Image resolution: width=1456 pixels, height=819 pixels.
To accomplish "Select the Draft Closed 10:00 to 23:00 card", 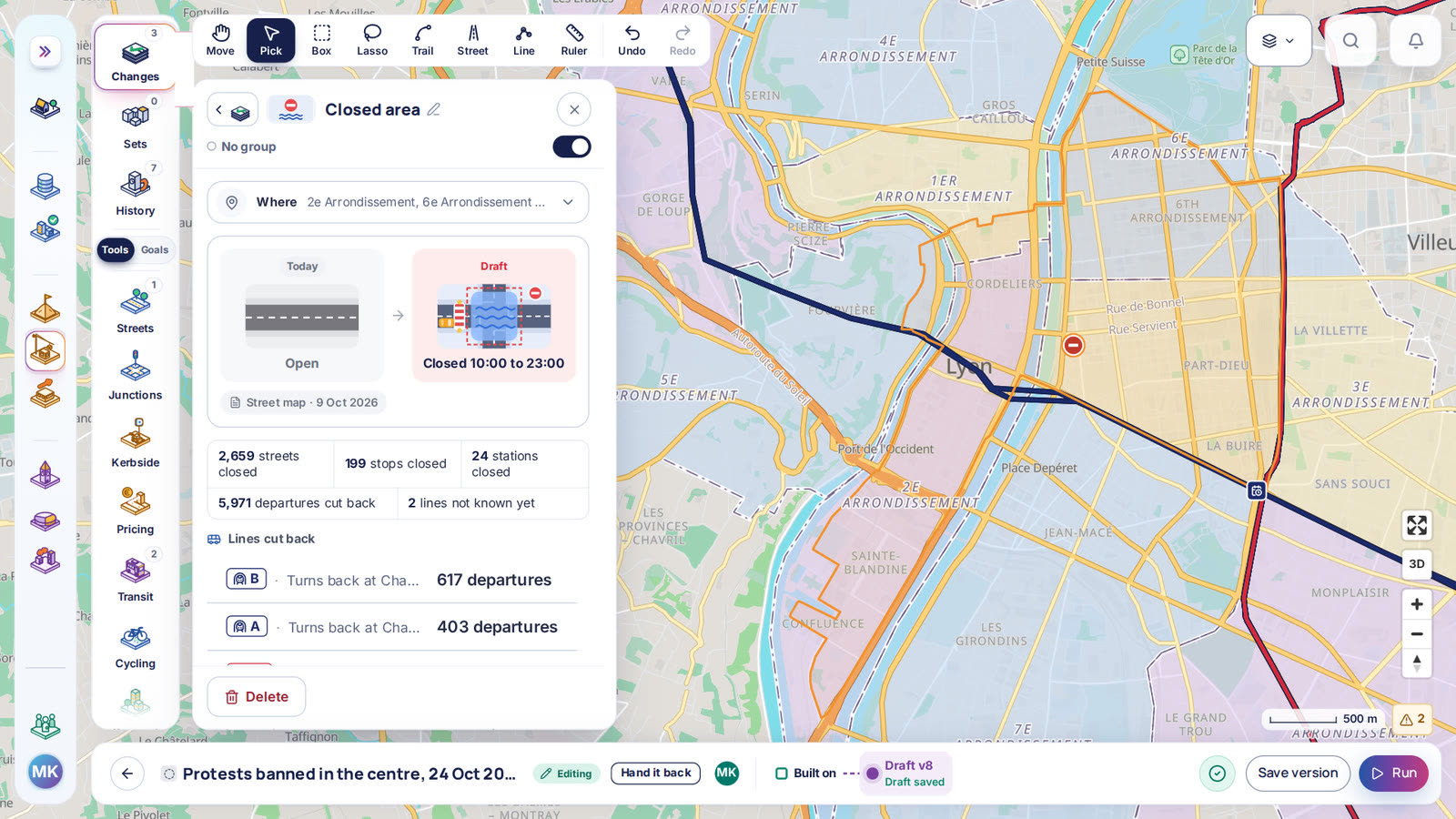I will coord(494,315).
